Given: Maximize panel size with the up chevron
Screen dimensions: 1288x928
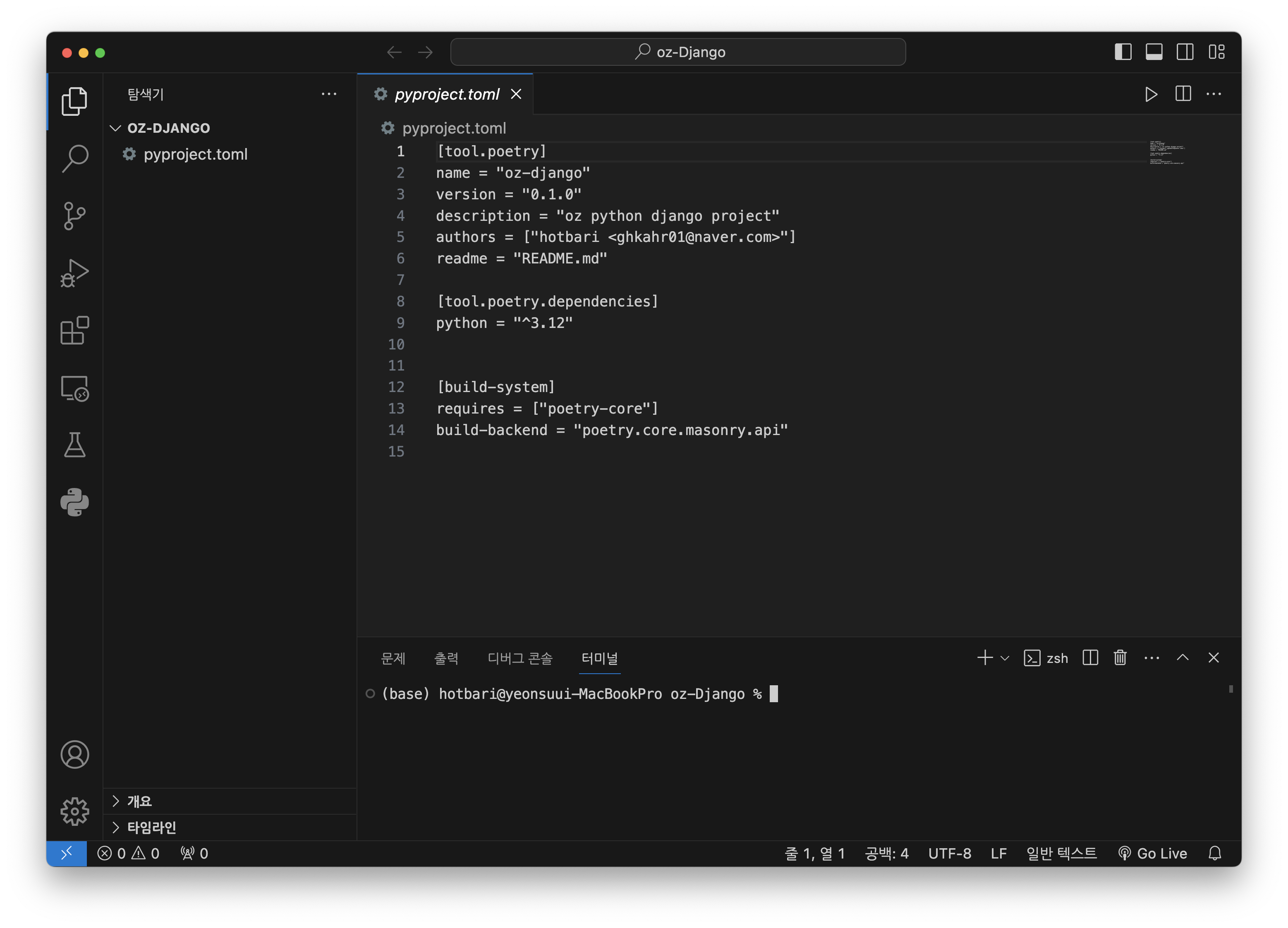Looking at the screenshot, I should [x=1183, y=658].
